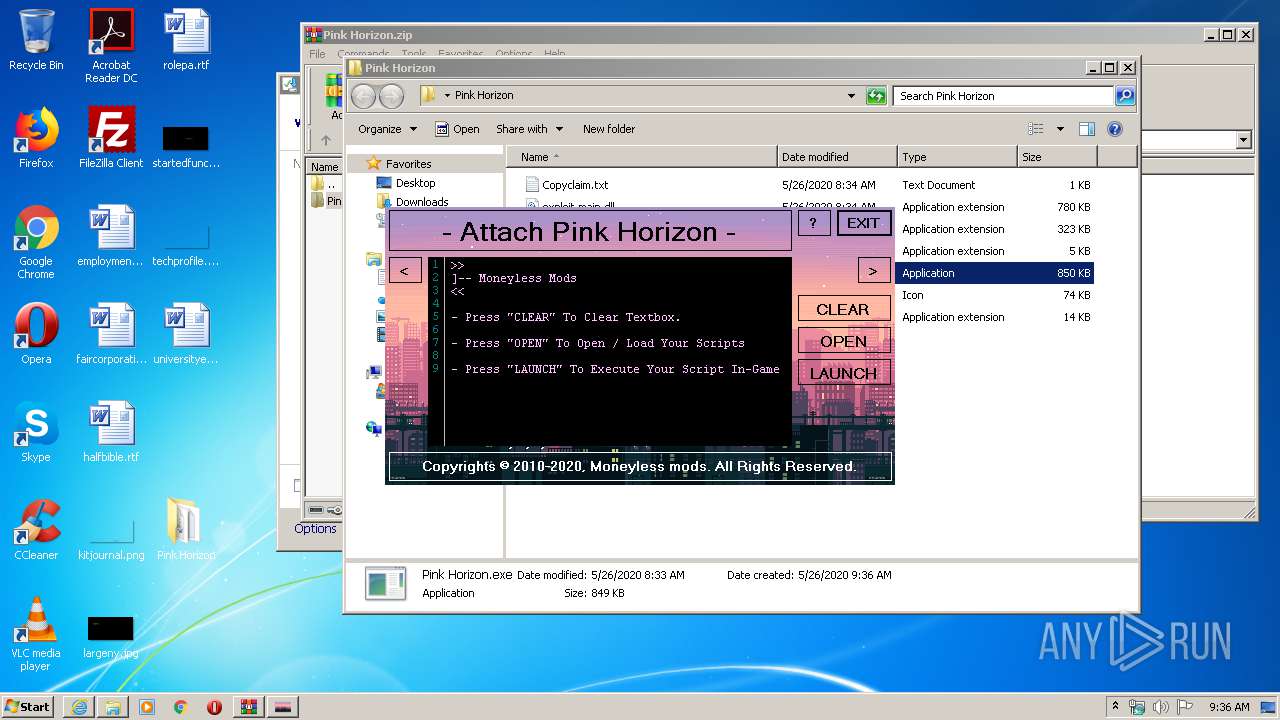Viewport: 1280px width, 720px height.
Task: Open Action Center flag icon
Action: tap(1184, 707)
